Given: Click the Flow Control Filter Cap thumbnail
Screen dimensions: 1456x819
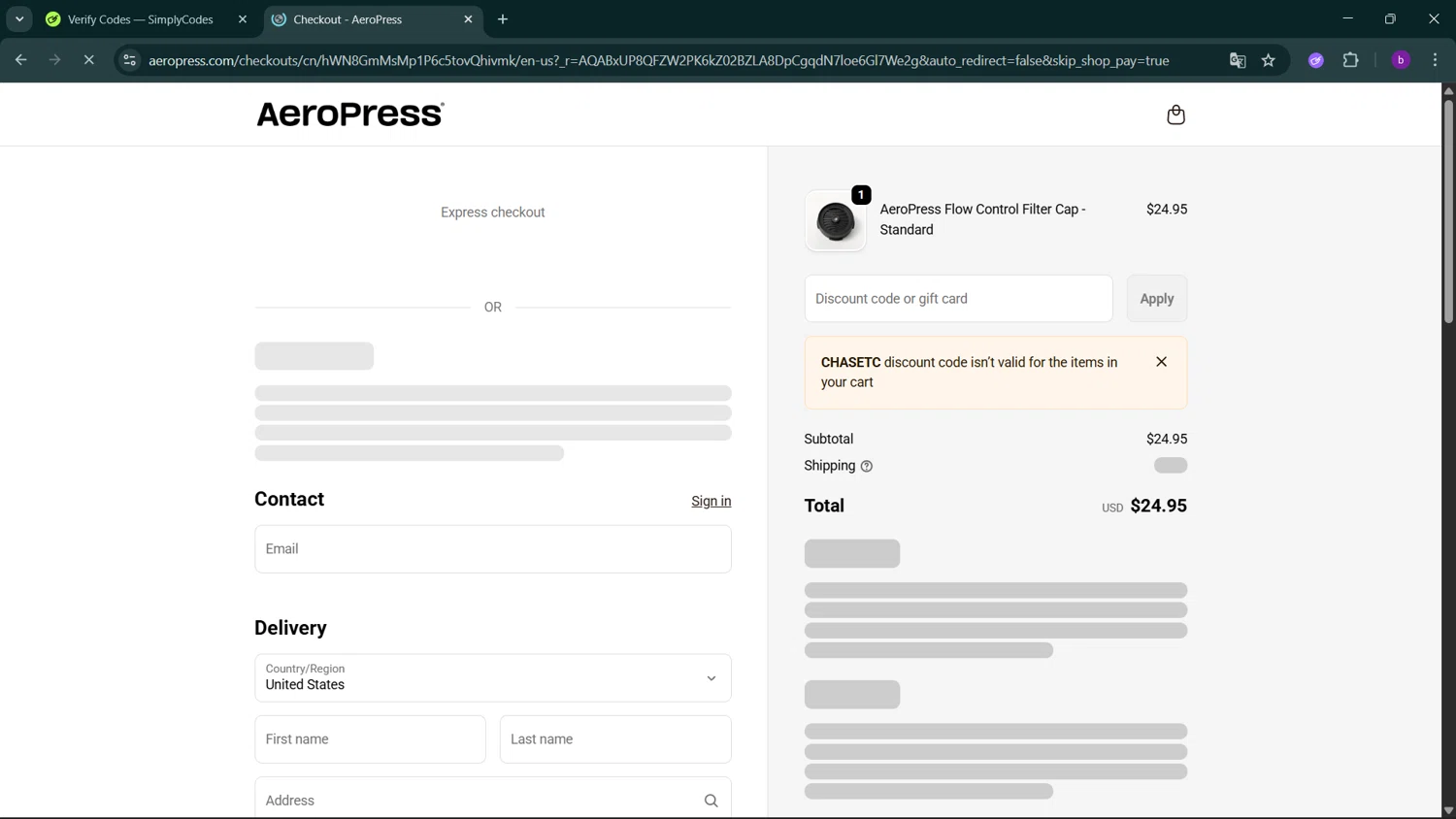Looking at the screenshot, I should coord(835,221).
